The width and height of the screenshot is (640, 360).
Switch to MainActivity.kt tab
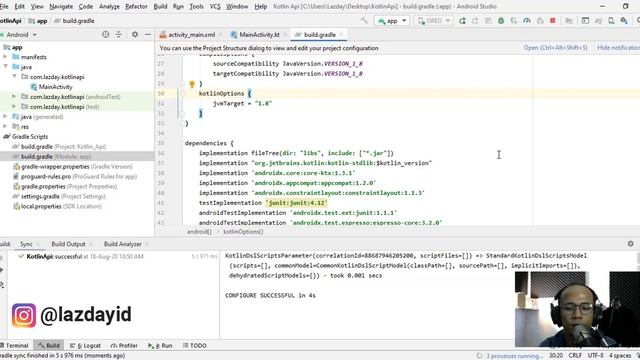(x=259, y=35)
